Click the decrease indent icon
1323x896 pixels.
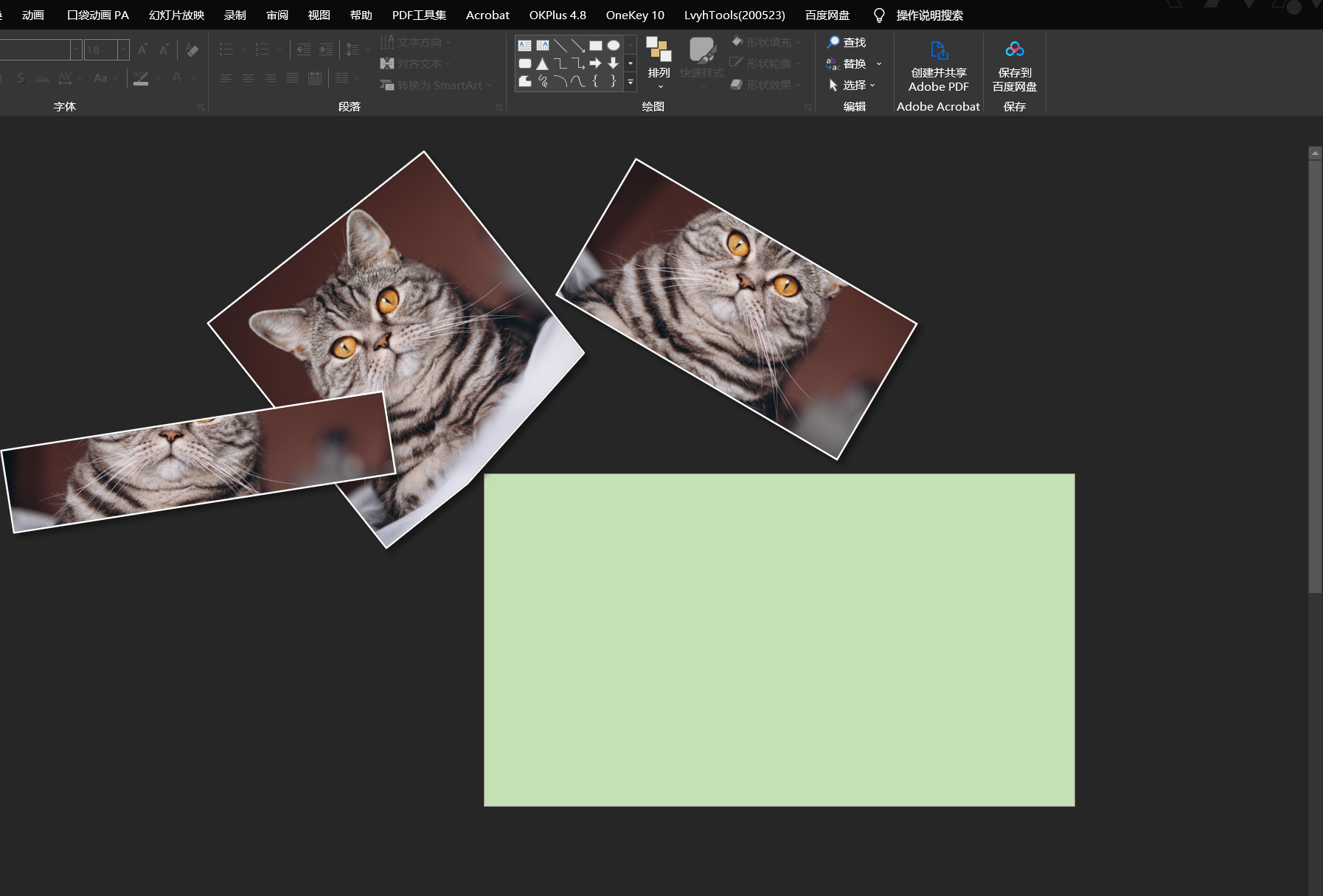point(304,49)
